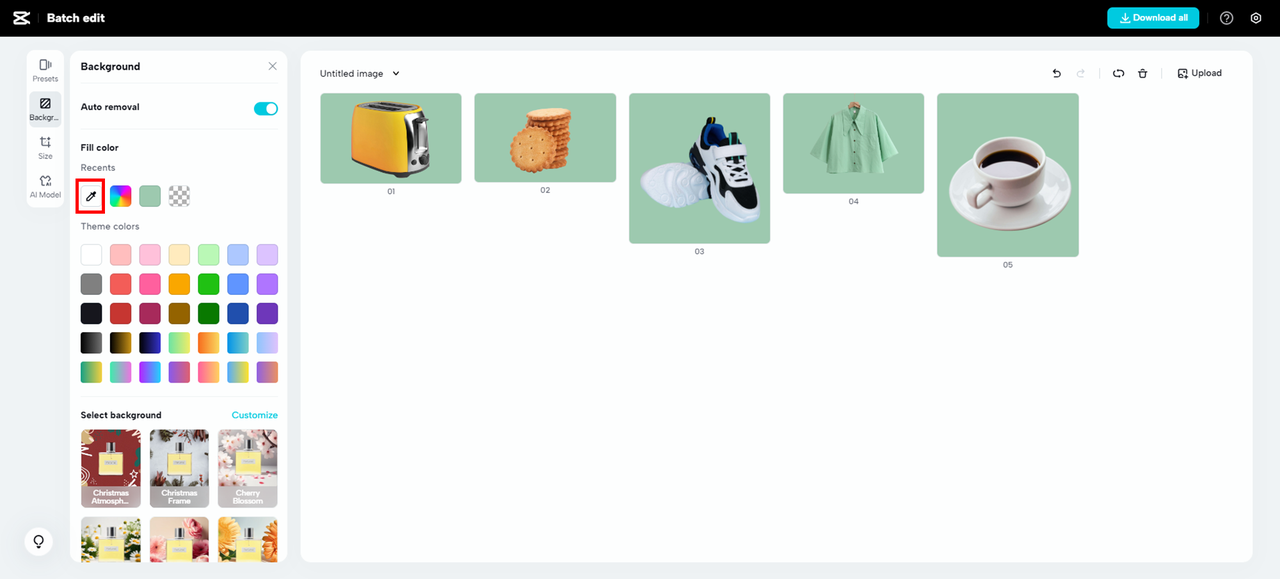Close the Background panel with the X
Screen dimensions: 1280x579
pyautogui.click(x=272, y=66)
